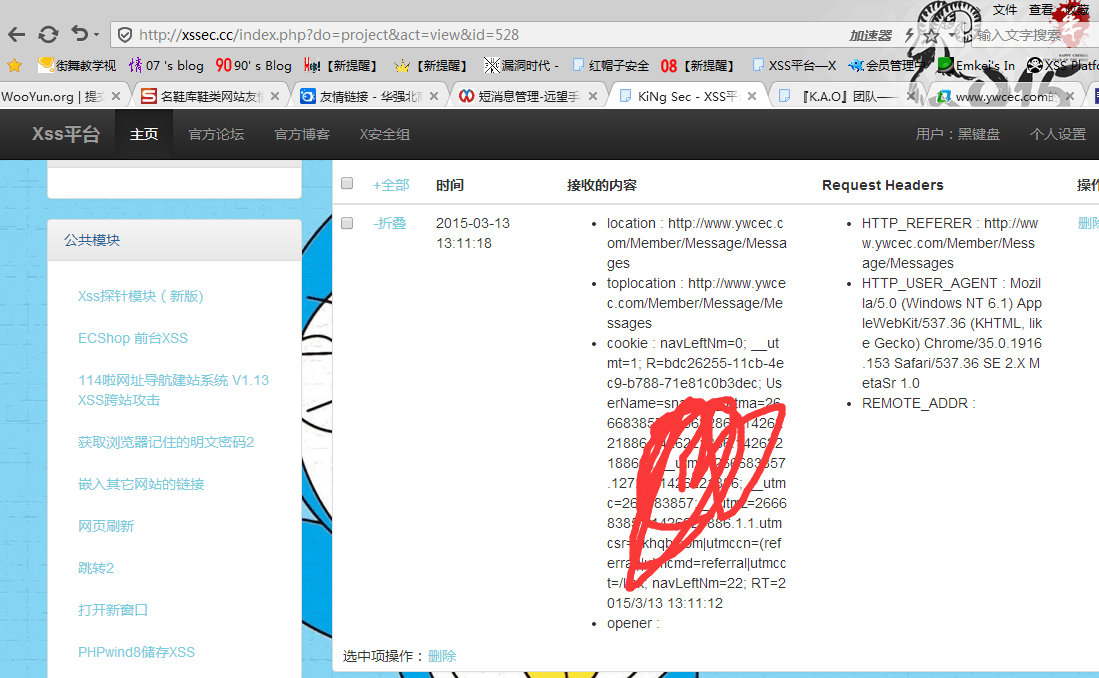1099x678 pixels.
Task: Close the 友情链接 tab
Action: click(434, 96)
